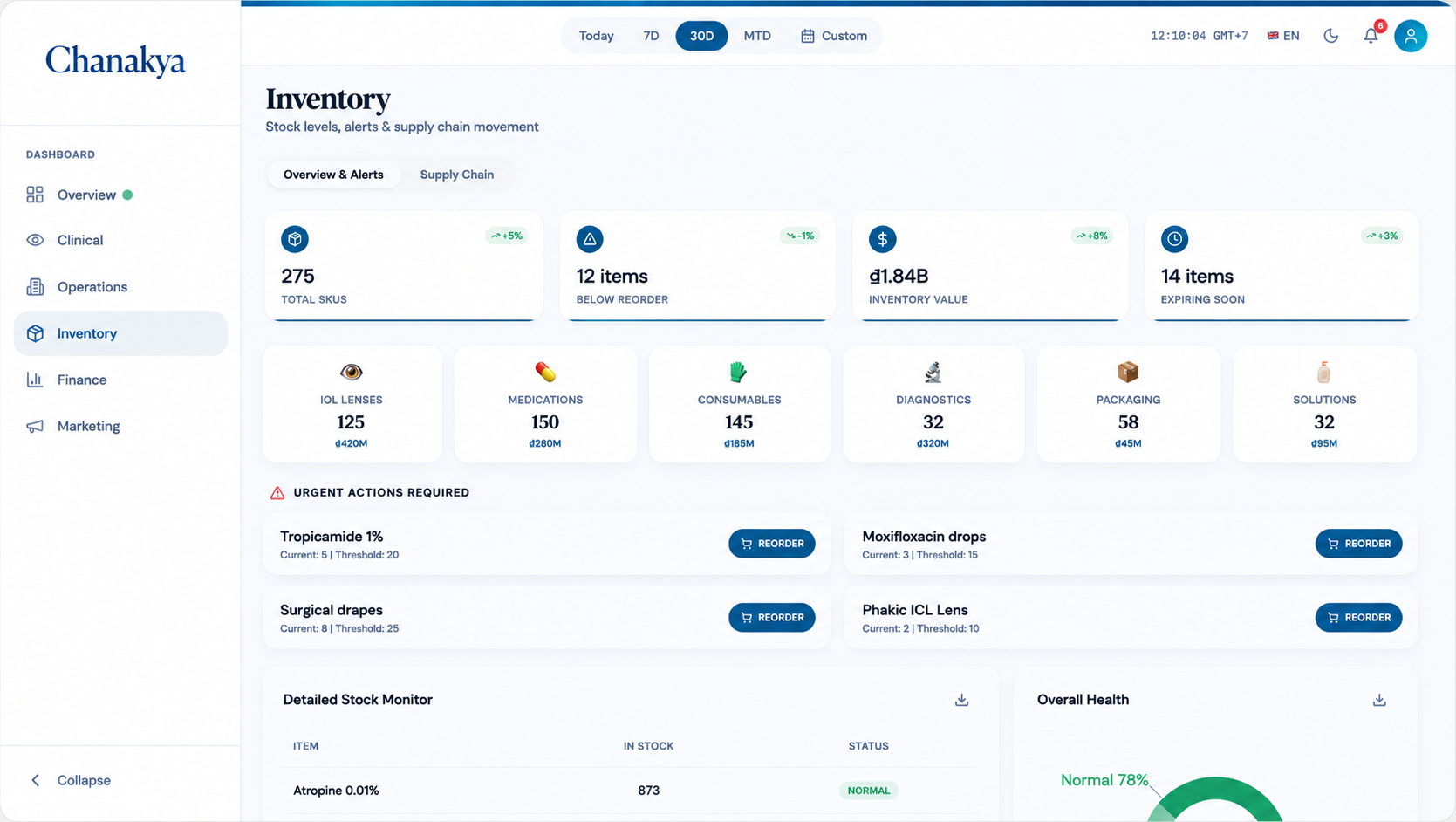Open notifications bell icon
1456x822 pixels.
pos(1371,36)
